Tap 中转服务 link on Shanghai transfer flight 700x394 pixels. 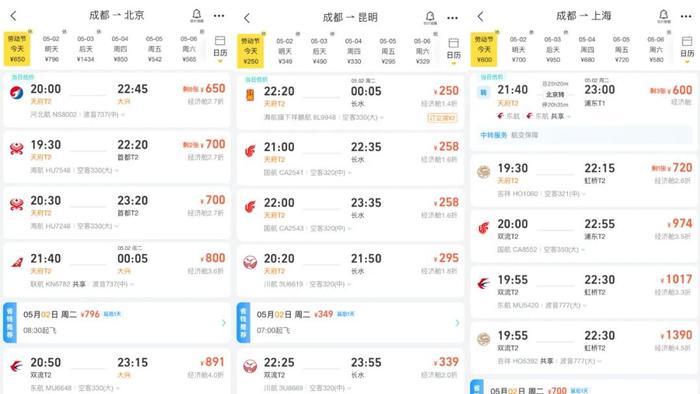click(x=493, y=135)
